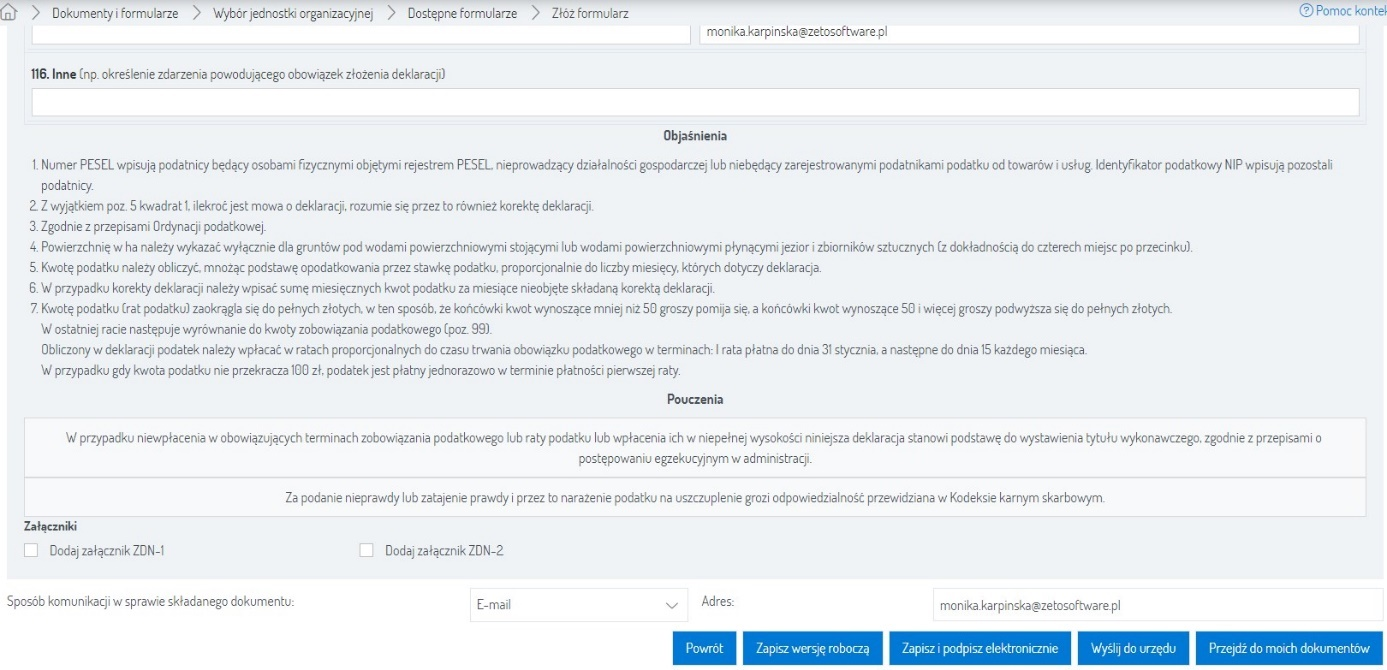The width and height of the screenshot is (1387, 670).
Task: Click the Pomoc kontekstowa question mark icon
Action: point(1305,10)
